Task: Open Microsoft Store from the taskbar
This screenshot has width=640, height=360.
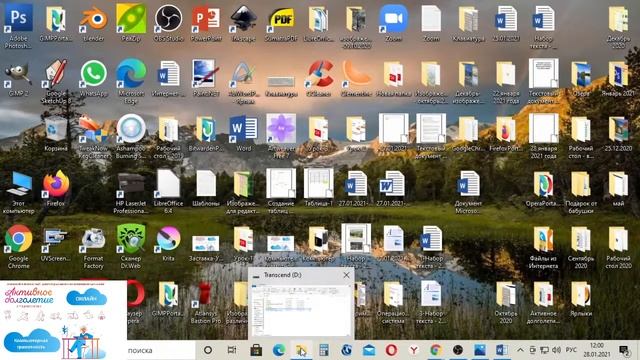Action: click(x=256, y=350)
